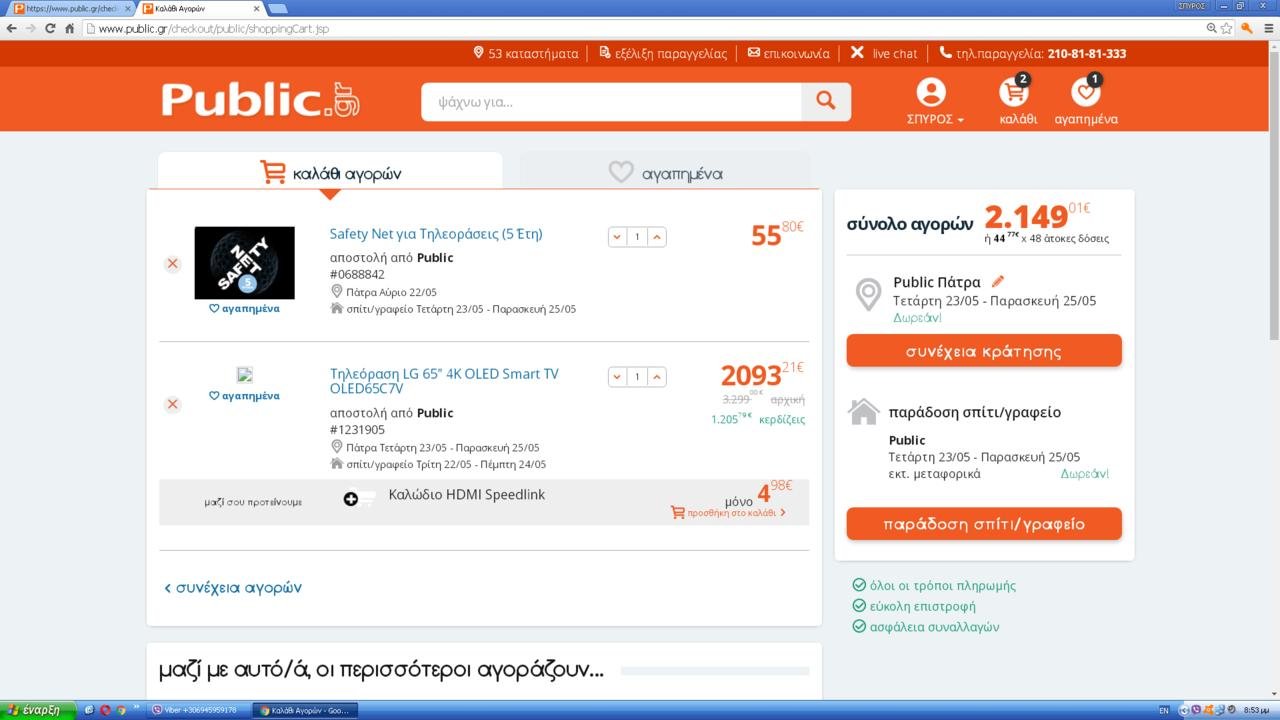Screen dimensions: 1280x720
Task: Open the αγαπημένα heart icon in header
Action: click(1086, 100)
